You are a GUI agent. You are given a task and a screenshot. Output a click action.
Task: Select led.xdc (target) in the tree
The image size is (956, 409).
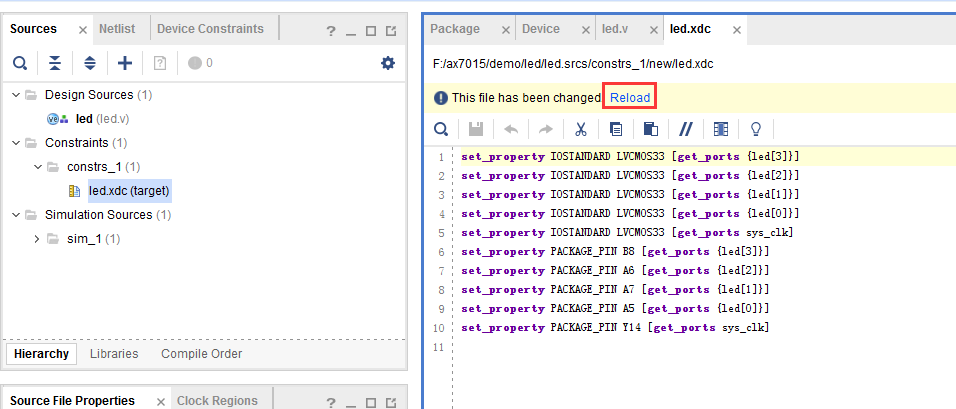(x=129, y=191)
